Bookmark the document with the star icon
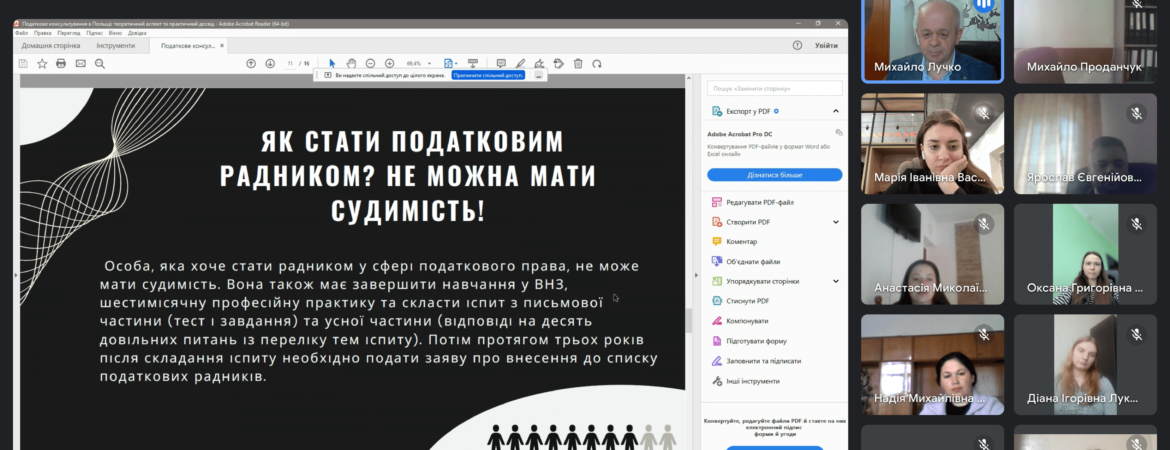Image resolution: width=1170 pixels, height=450 pixels. 43,63
